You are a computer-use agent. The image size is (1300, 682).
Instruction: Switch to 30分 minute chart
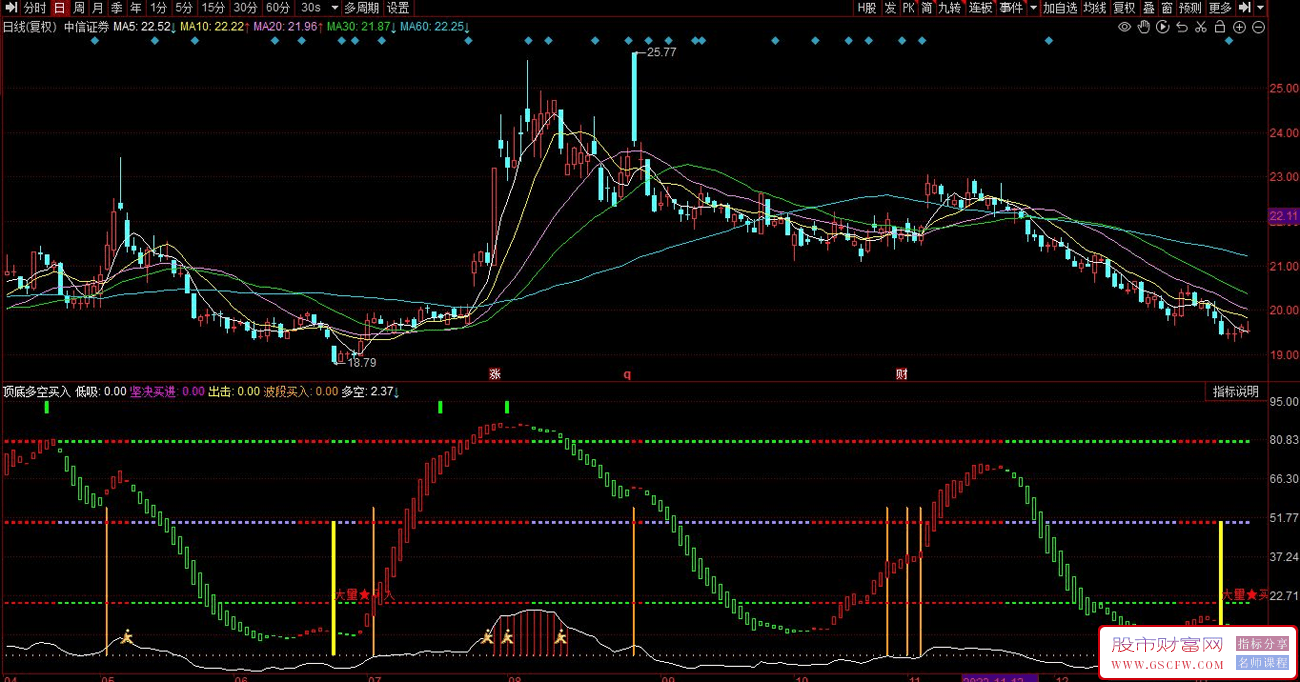[246, 8]
